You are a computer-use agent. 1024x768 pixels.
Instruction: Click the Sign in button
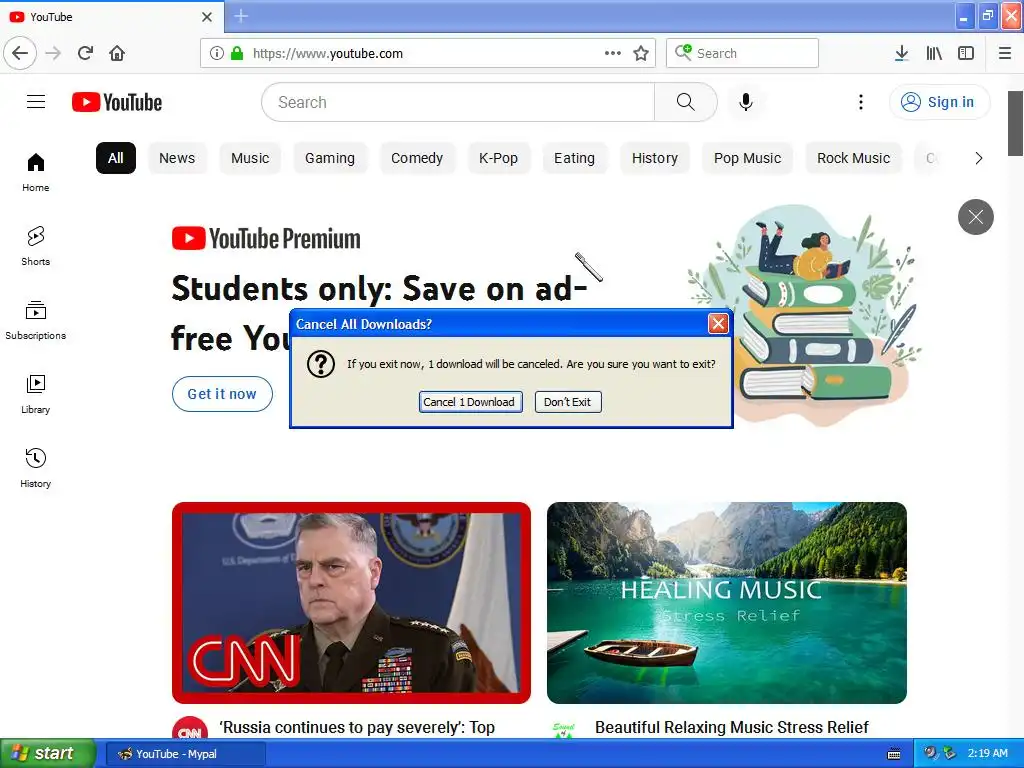[939, 102]
